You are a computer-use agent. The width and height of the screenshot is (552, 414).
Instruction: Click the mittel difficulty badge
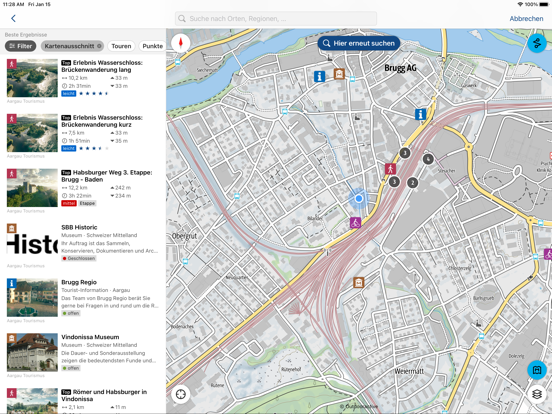(69, 203)
